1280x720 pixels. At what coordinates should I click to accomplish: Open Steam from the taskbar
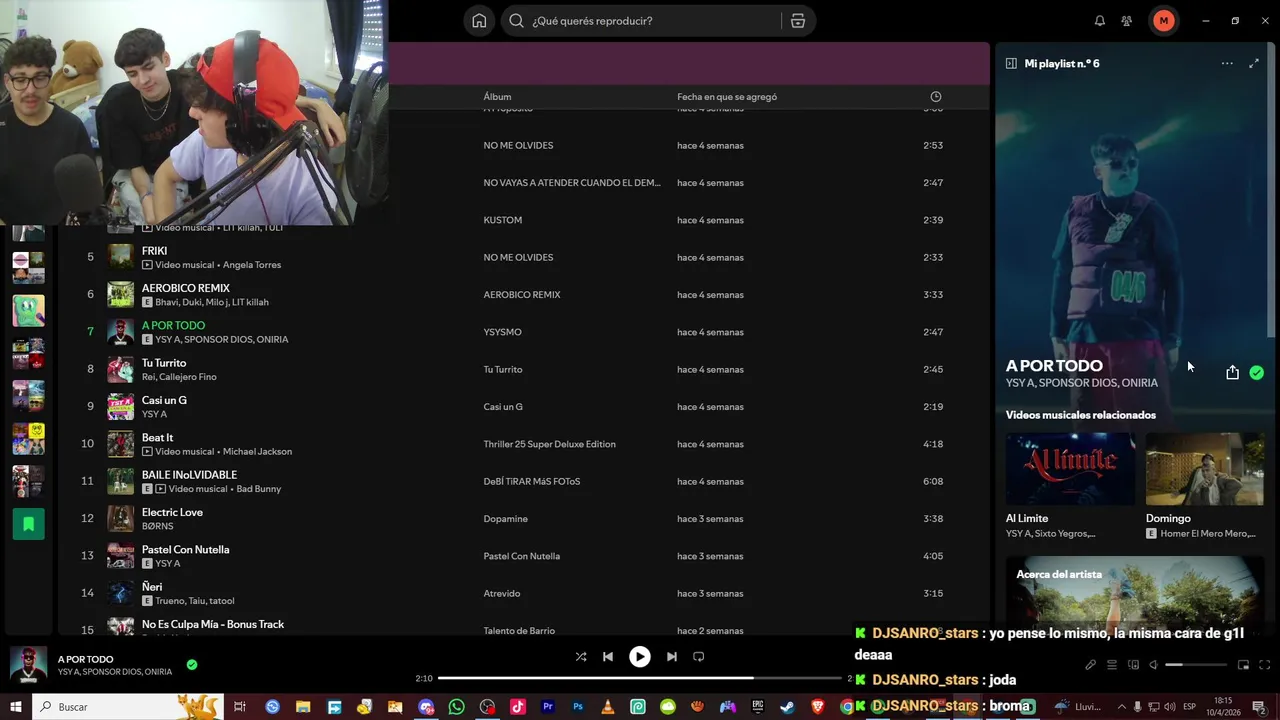coord(788,707)
